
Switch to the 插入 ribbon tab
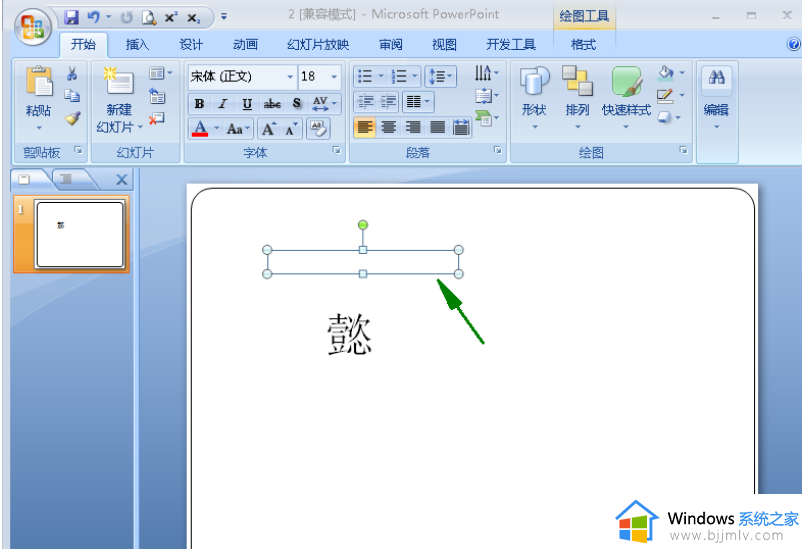137,45
